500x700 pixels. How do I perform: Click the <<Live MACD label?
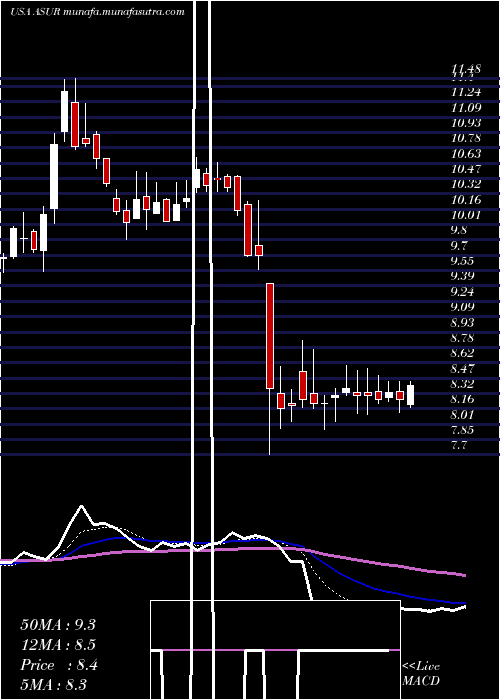(421, 674)
